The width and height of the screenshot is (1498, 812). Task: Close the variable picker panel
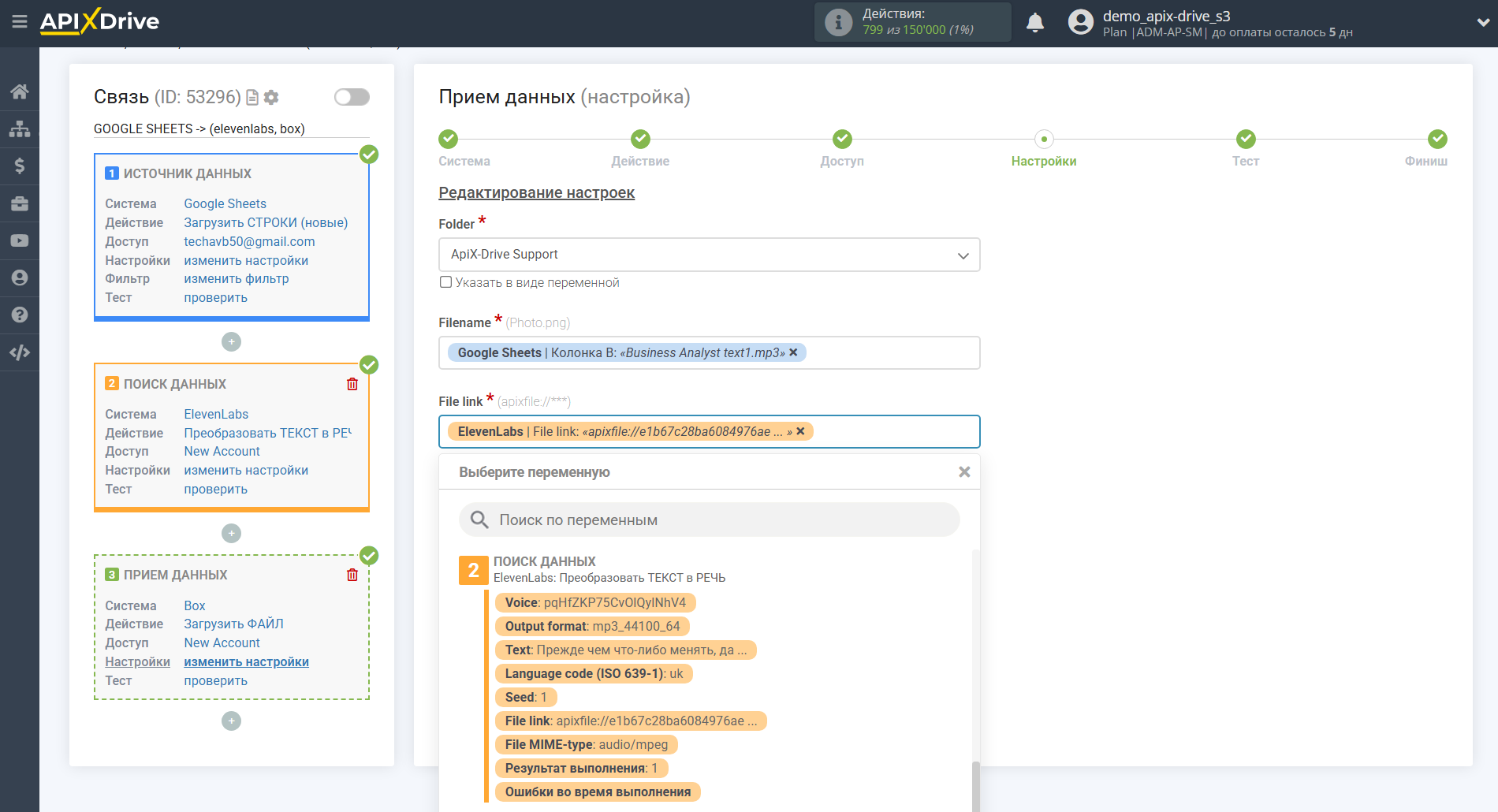click(963, 472)
